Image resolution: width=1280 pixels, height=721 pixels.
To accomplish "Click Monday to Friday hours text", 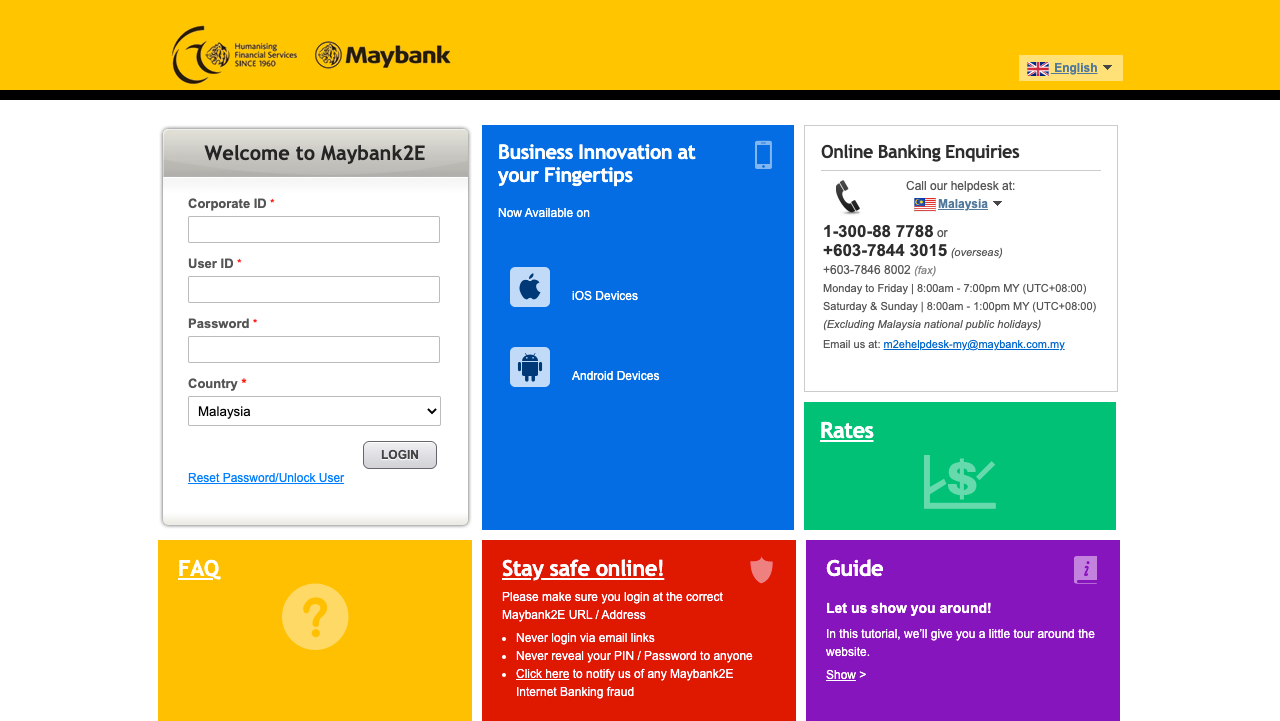I will 955,288.
